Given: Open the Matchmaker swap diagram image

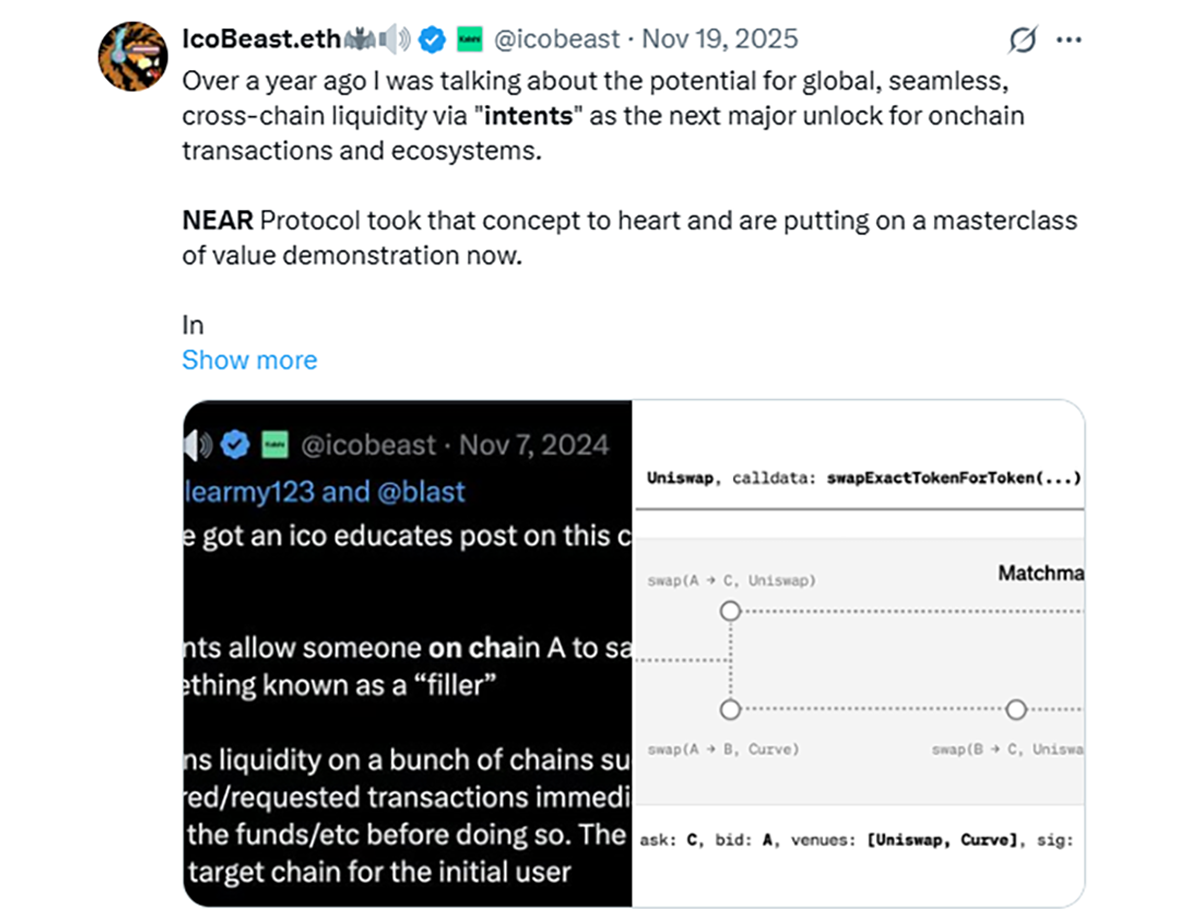Looking at the screenshot, I should point(859,653).
